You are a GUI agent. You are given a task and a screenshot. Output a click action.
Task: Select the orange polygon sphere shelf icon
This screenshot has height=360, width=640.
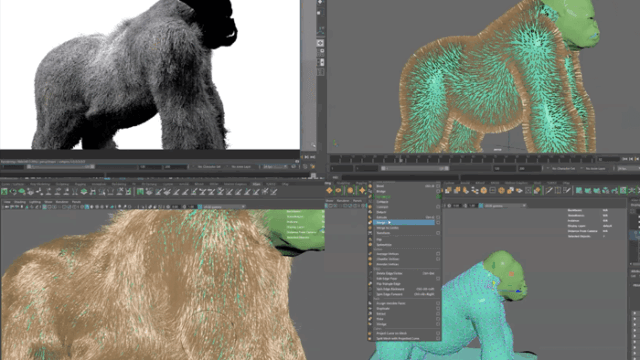(350, 191)
